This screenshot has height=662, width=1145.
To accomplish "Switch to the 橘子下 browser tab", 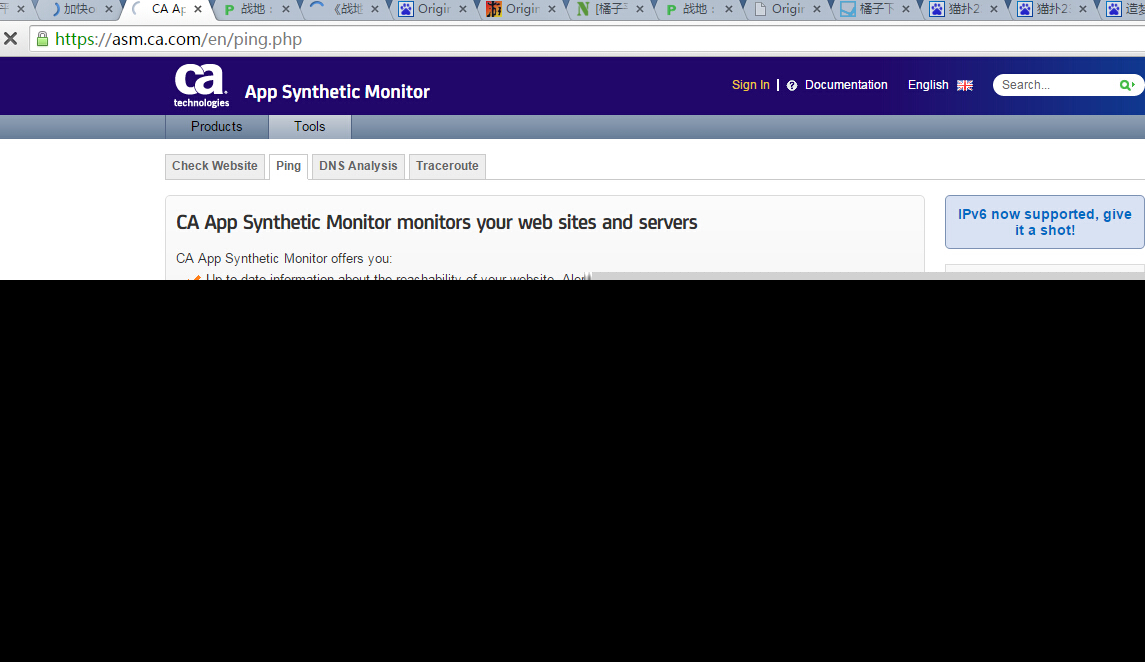I will point(874,9).
